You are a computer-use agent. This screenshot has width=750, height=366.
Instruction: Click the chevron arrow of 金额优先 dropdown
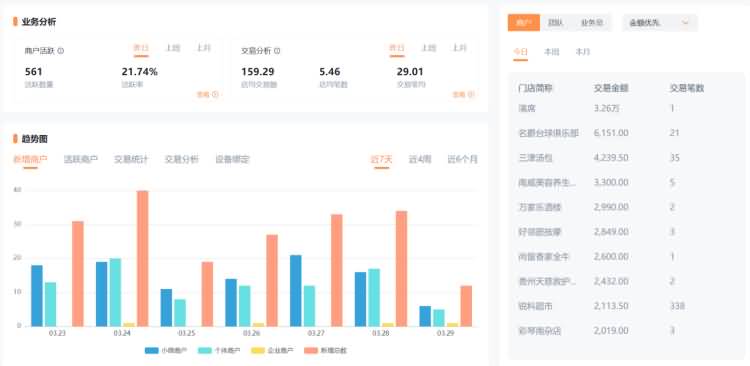tap(685, 22)
